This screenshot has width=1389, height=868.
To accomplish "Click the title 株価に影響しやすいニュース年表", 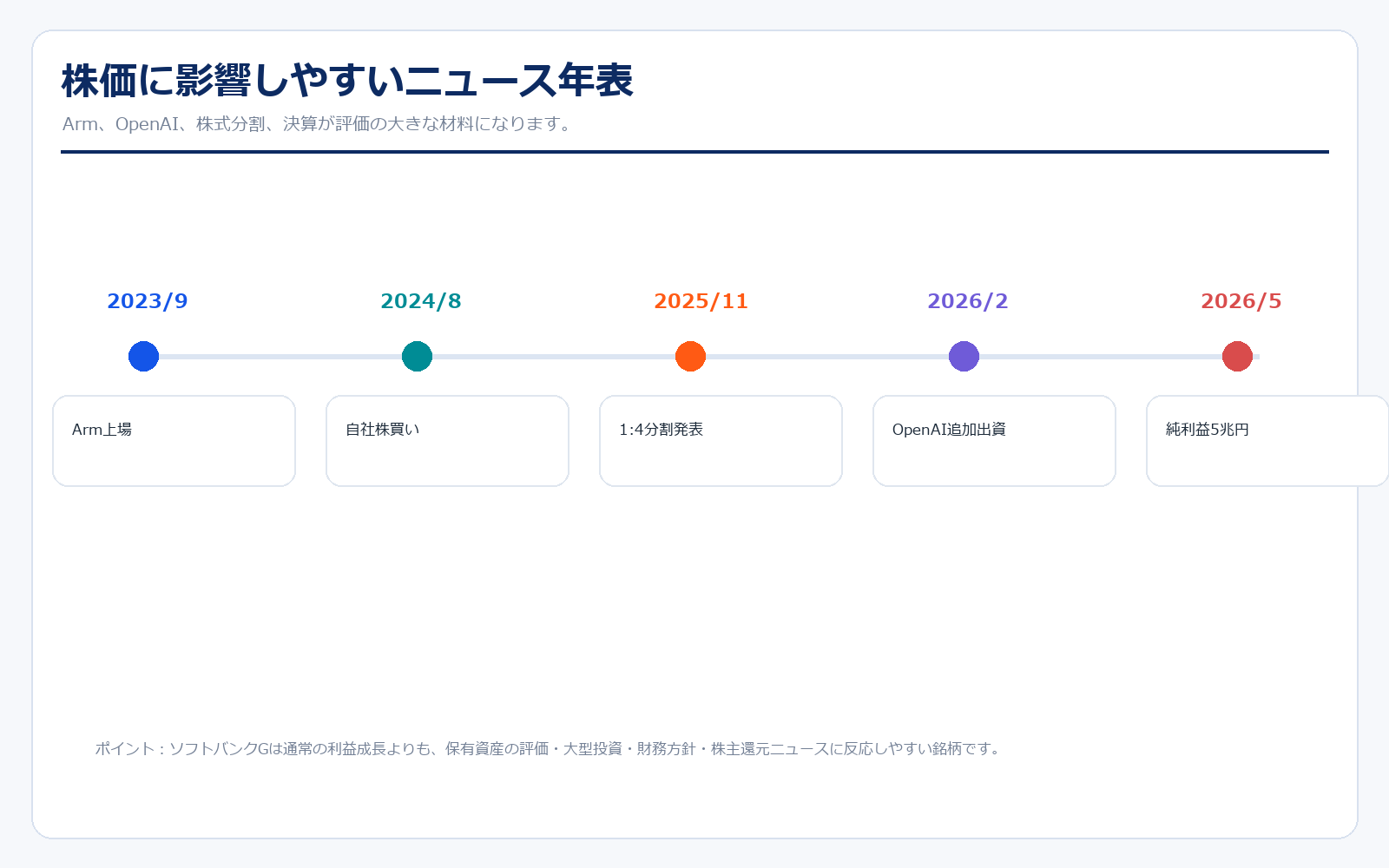I will point(347,81).
